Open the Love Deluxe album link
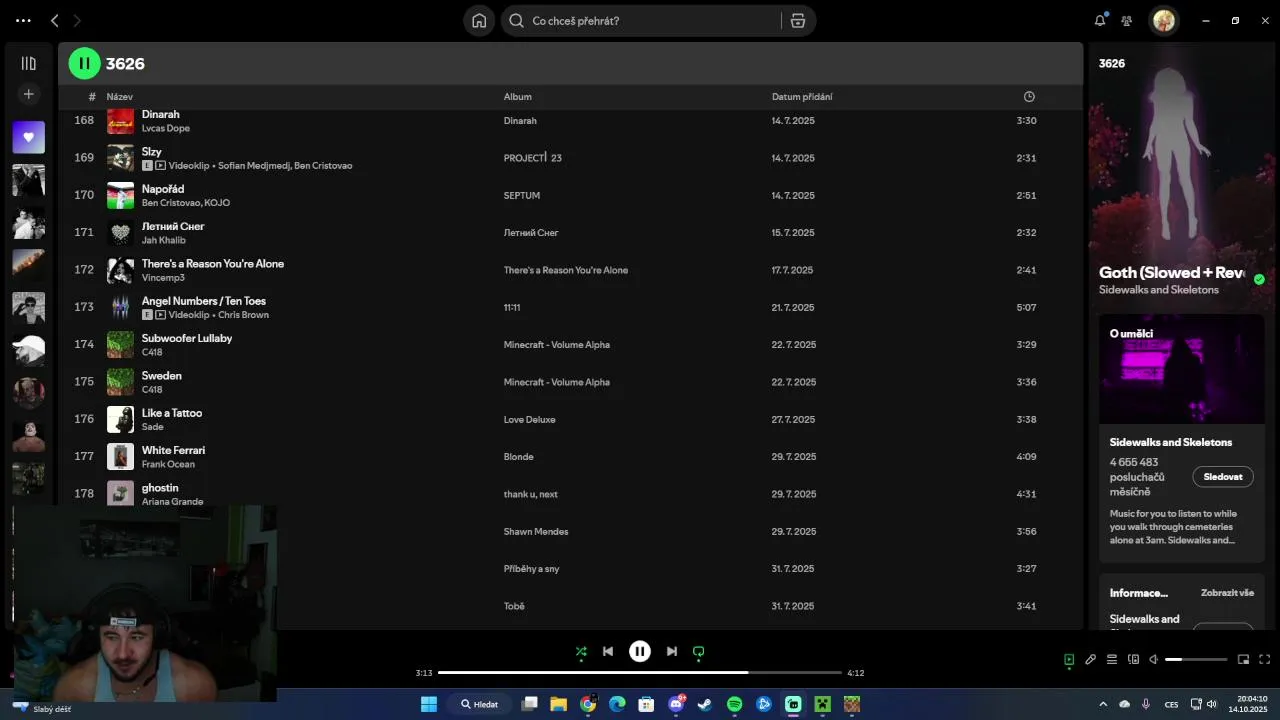The height and width of the screenshot is (720, 1280). click(530, 420)
